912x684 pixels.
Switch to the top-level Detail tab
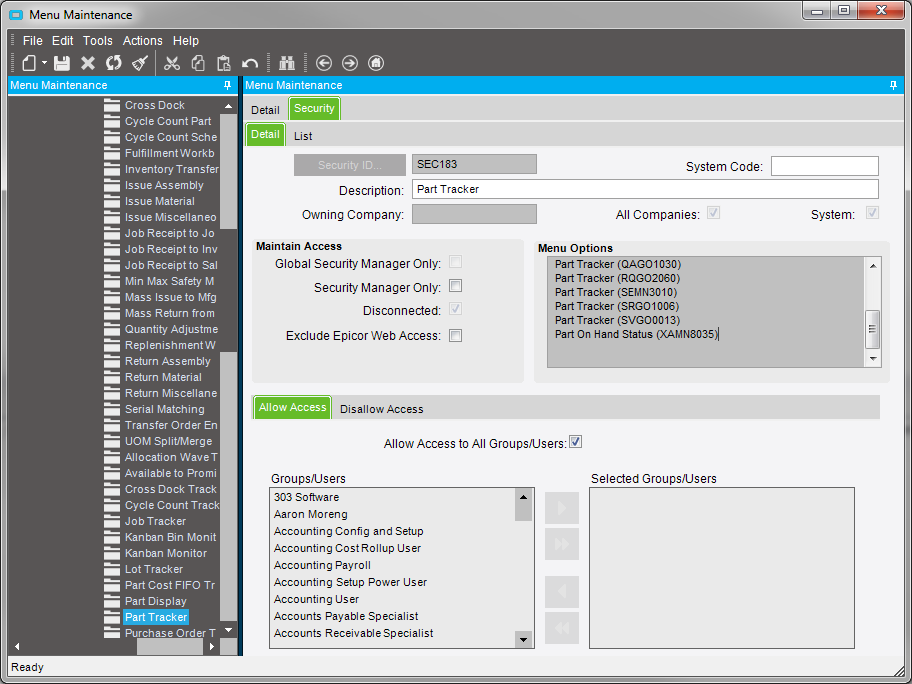click(x=265, y=110)
